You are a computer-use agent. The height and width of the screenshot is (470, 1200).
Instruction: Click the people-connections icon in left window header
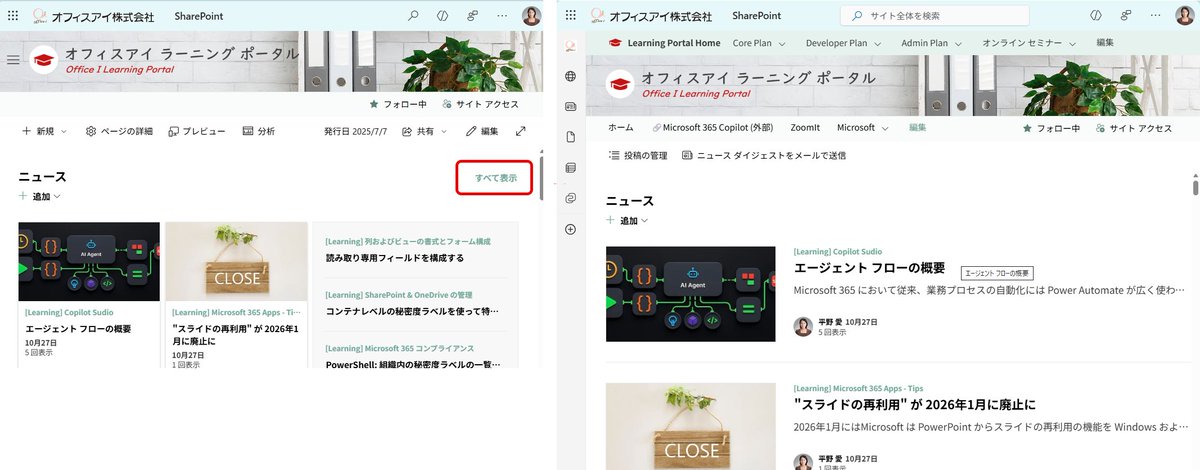pos(472,16)
